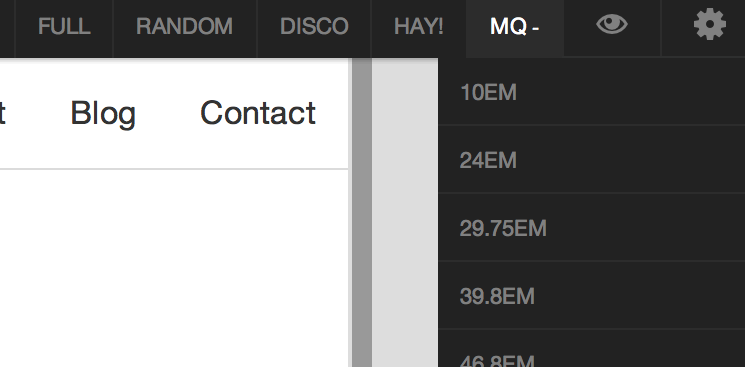The width and height of the screenshot is (745, 367).
Task: Click the blank white page body below navigation
Action: (174, 268)
